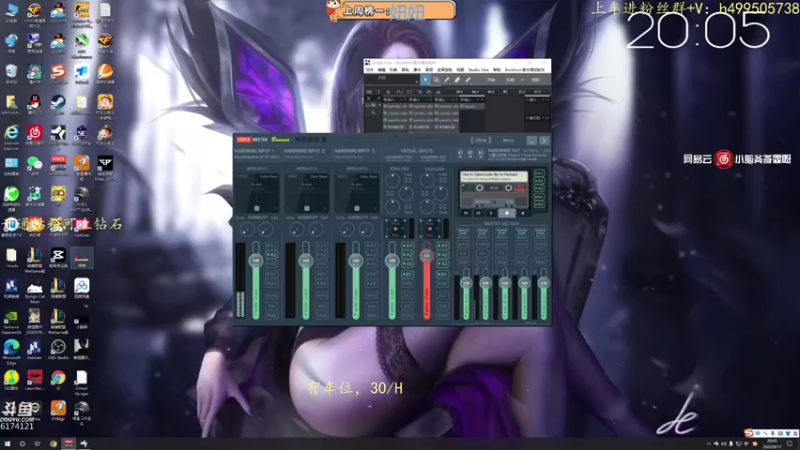Click the VBAN button in Voicemeeter
The width and height of the screenshot is (800, 450).
pyautogui.click(x=481, y=140)
